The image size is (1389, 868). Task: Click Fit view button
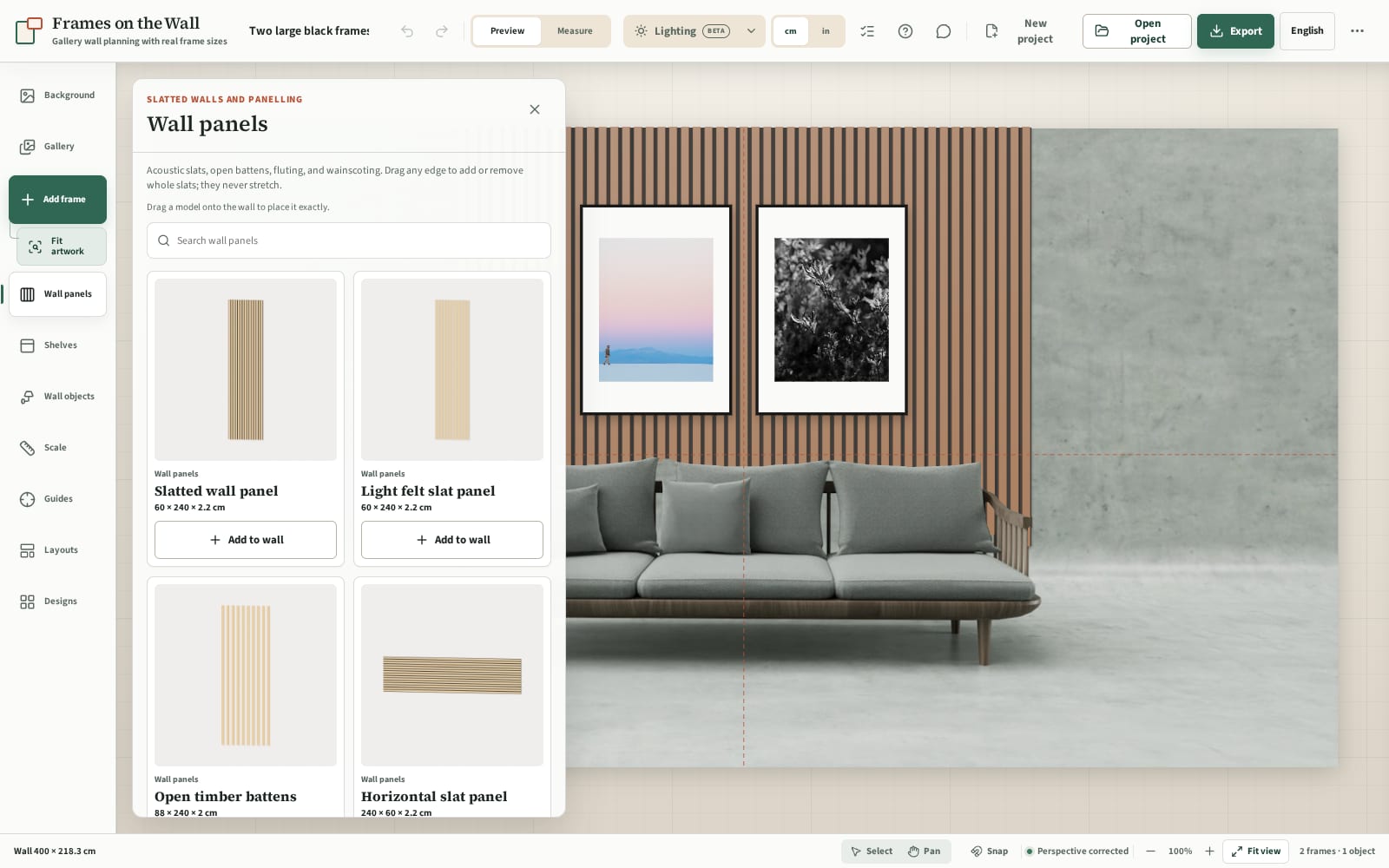click(1256, 852)
